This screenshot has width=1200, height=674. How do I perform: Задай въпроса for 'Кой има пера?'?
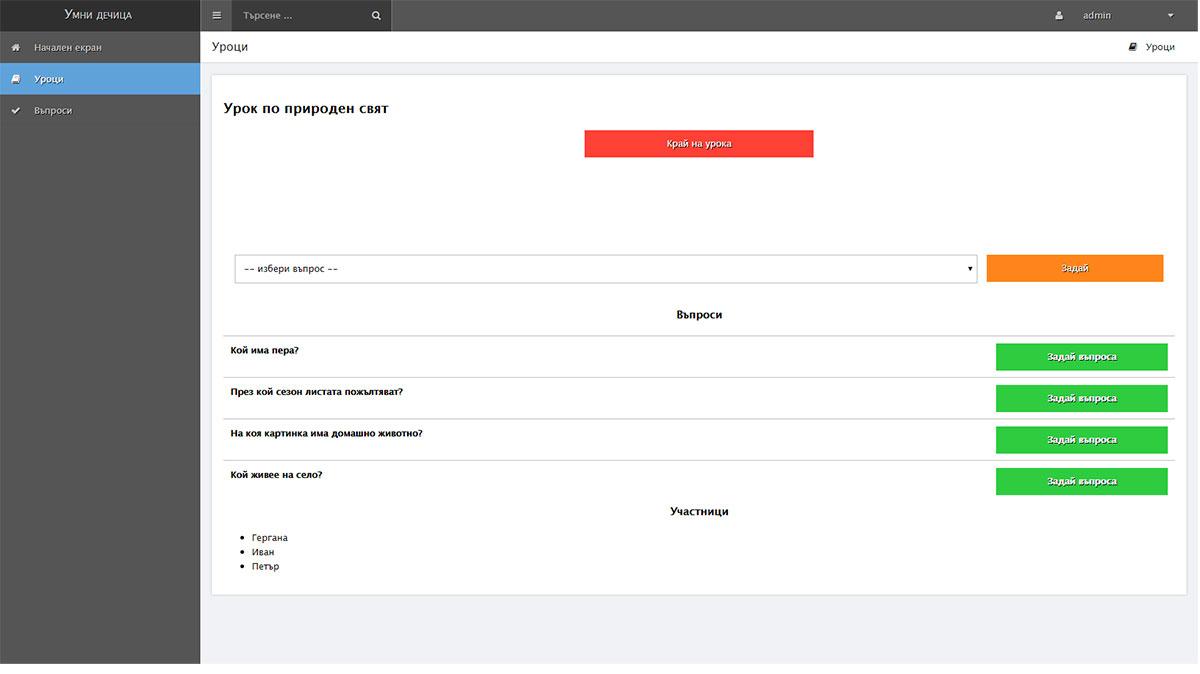[1082, 357]
